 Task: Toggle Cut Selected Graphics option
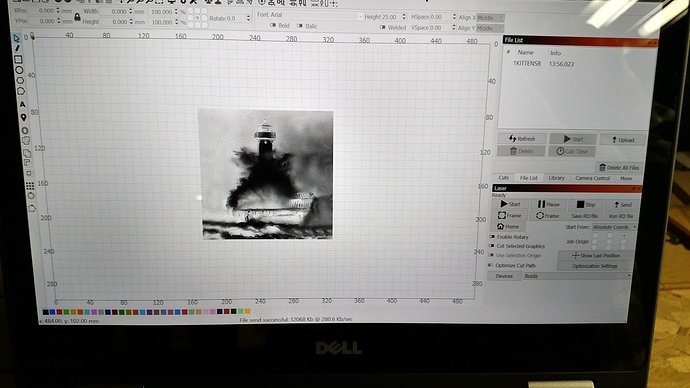point(492,246)
